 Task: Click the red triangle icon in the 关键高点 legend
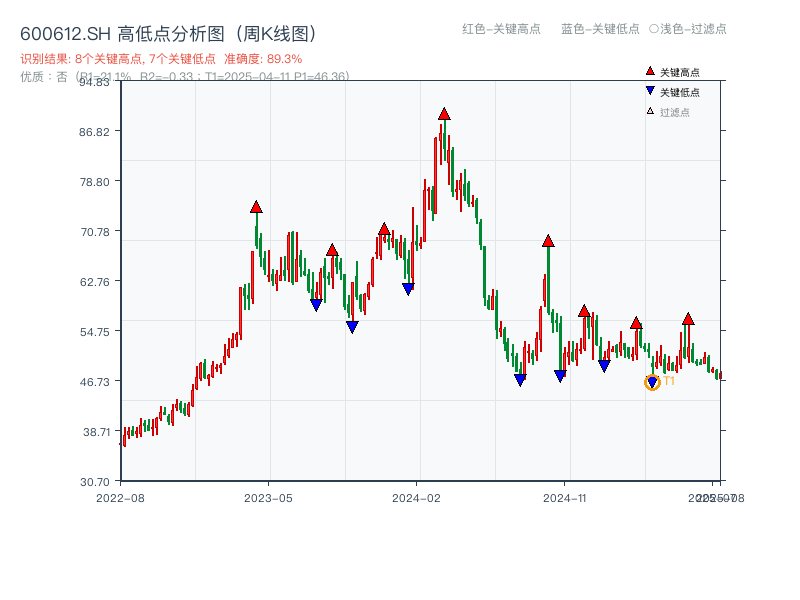pyautogui.click(x=650, y=71)
